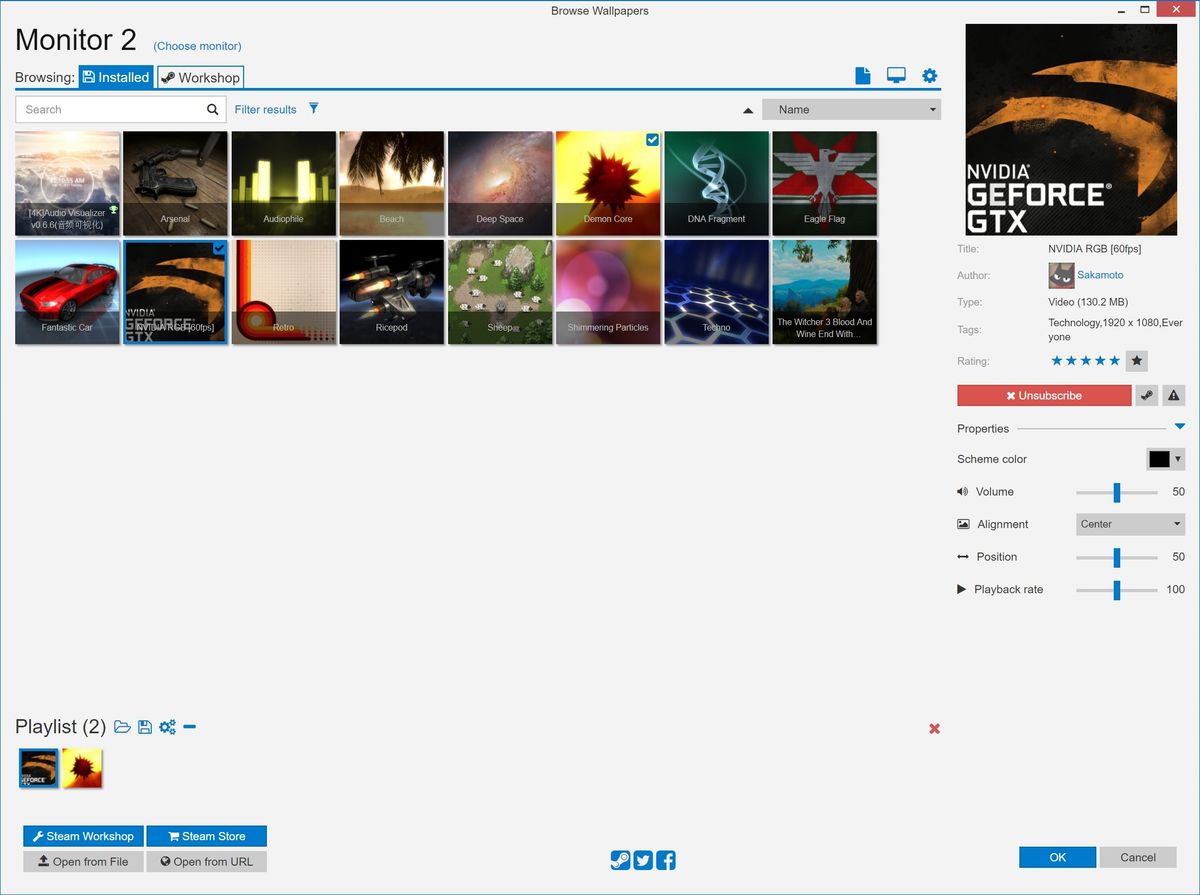This screenshot has height=895, width=1200.
Task: Open workshop page icon beside Unsubscribe
Action: (1146, 396)
